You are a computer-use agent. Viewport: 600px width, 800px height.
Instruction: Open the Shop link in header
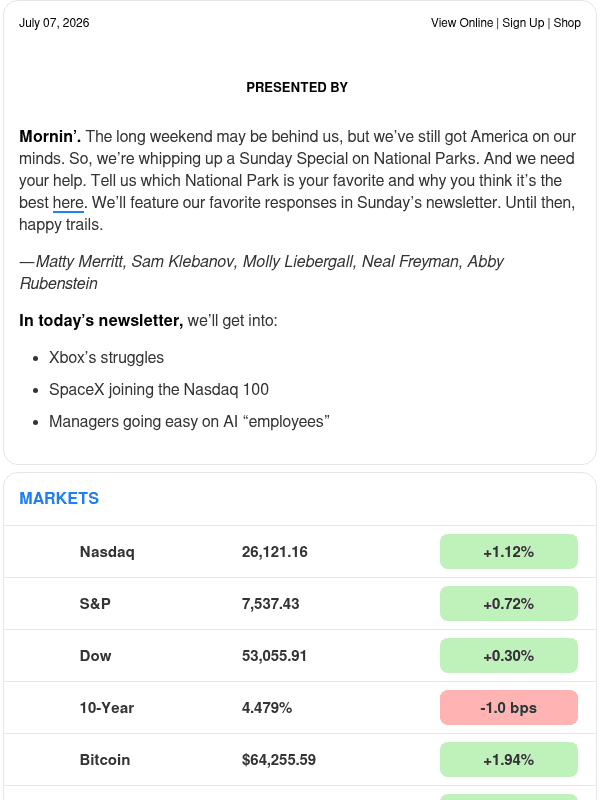[x=567, y=23]
